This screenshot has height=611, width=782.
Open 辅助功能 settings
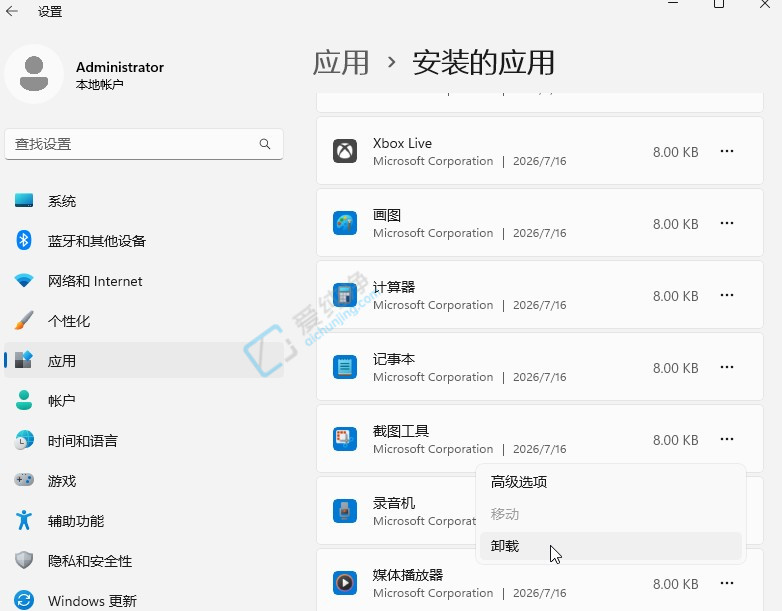pos(144,521)
